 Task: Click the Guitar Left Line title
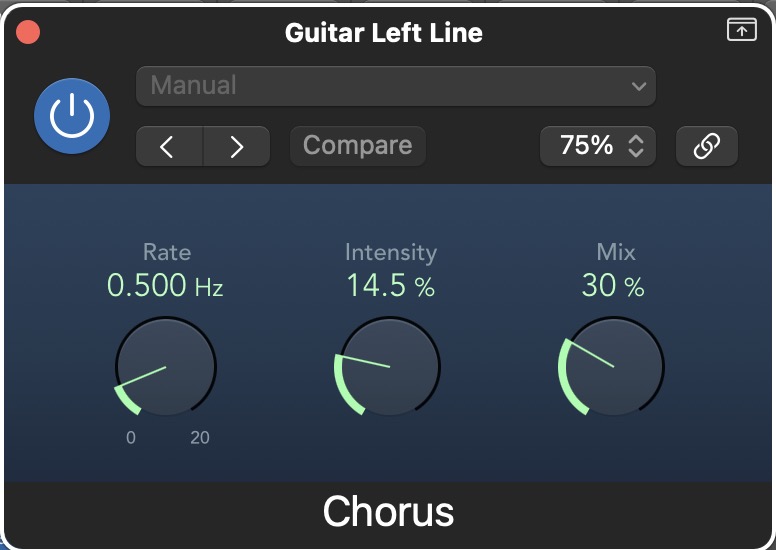[384, 33]
